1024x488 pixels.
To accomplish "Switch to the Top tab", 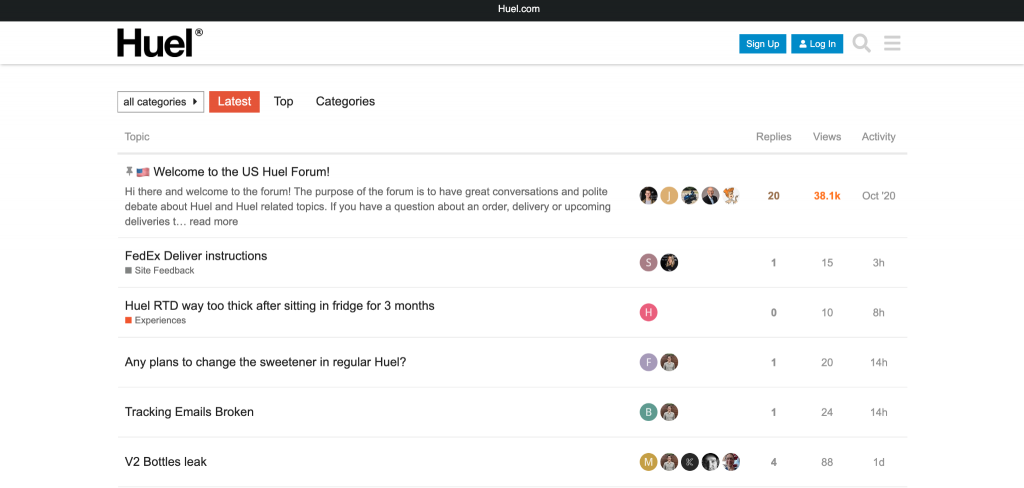I will (x=284, y=102).
